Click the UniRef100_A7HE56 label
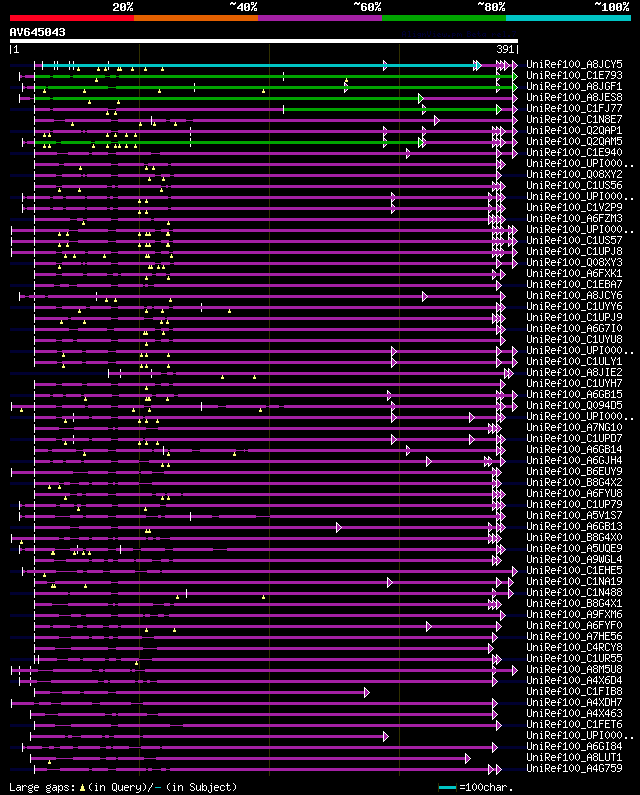640x795 pixels. [574, 636]
